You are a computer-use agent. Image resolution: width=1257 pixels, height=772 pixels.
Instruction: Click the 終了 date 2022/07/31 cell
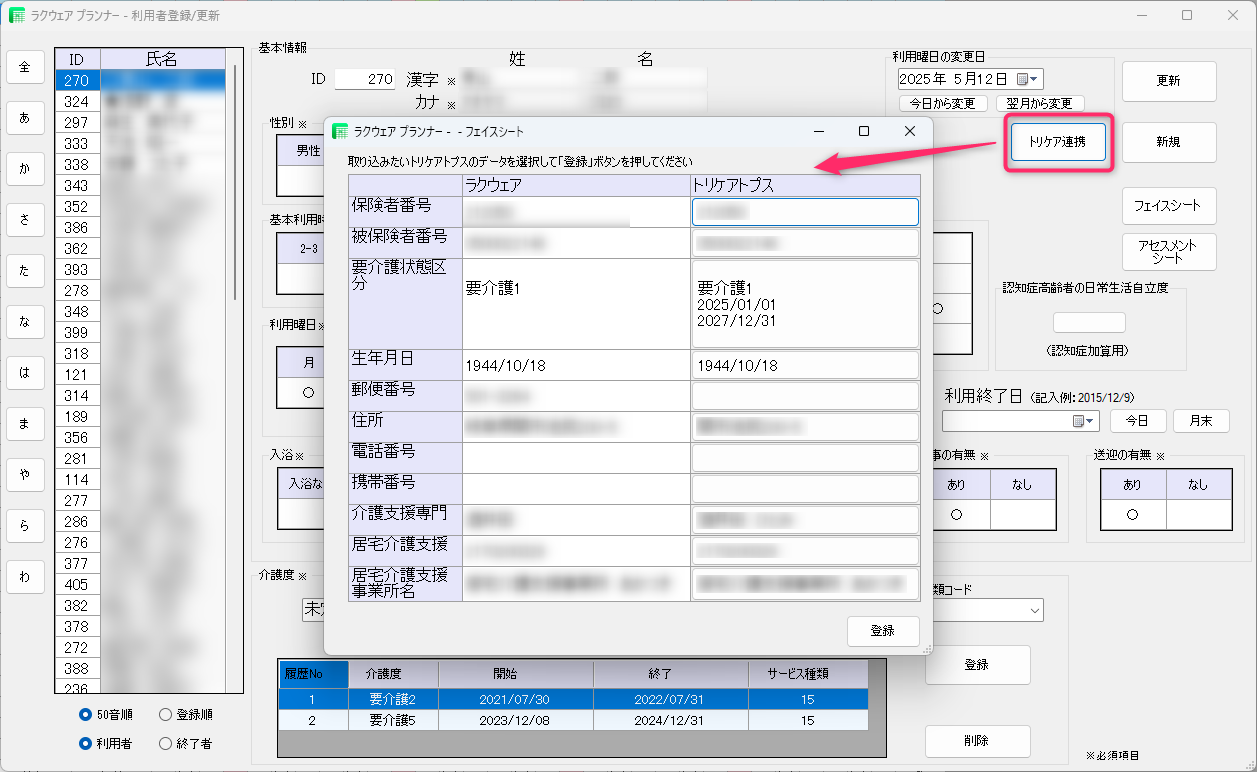tap(671, 700)
